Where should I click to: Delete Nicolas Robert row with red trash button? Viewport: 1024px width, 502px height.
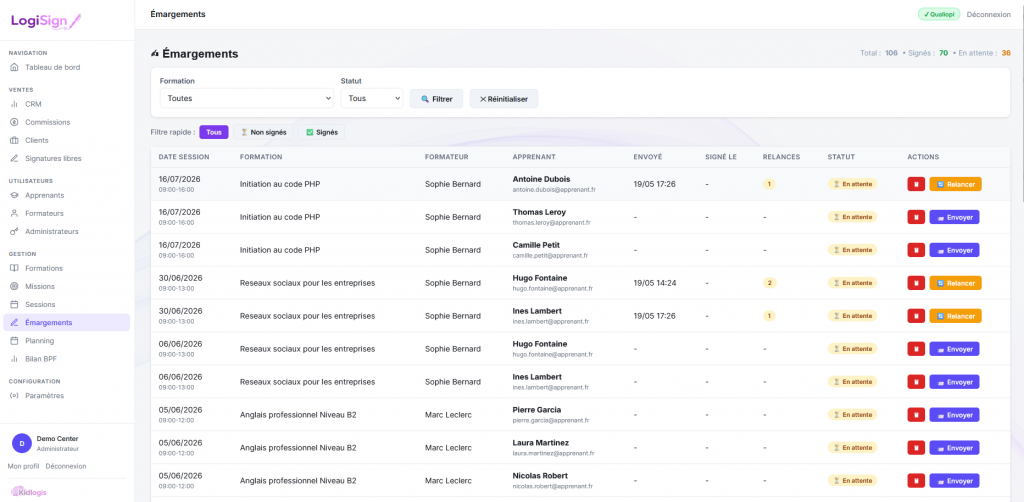tap(916, 480)
